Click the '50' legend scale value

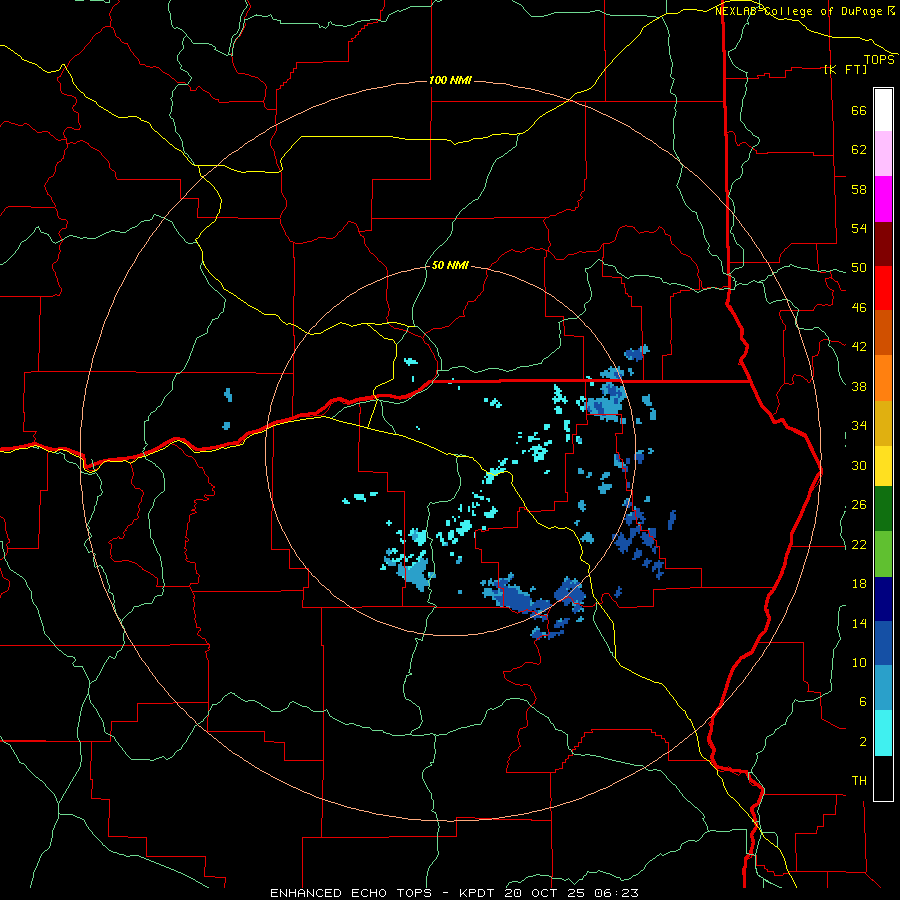[859, 267]
